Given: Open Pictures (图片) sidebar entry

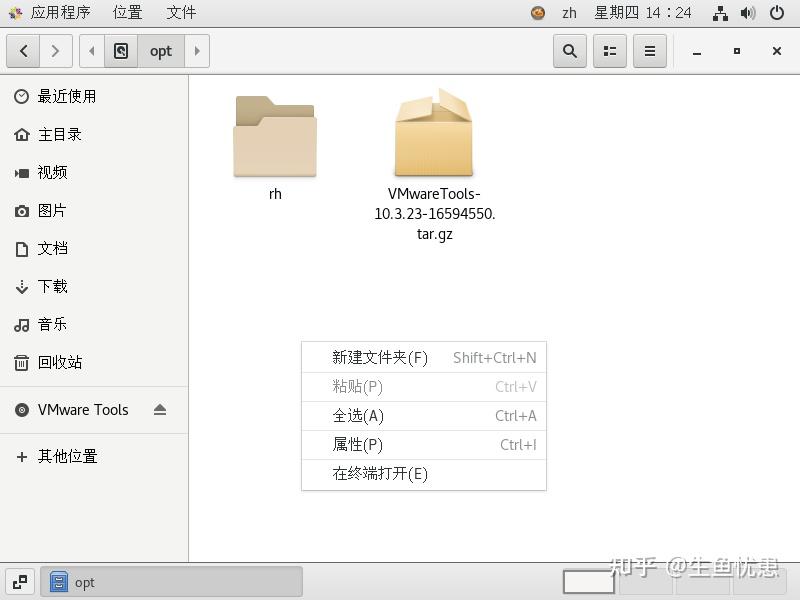Looking at the screenshot, I should click(94, 211).
